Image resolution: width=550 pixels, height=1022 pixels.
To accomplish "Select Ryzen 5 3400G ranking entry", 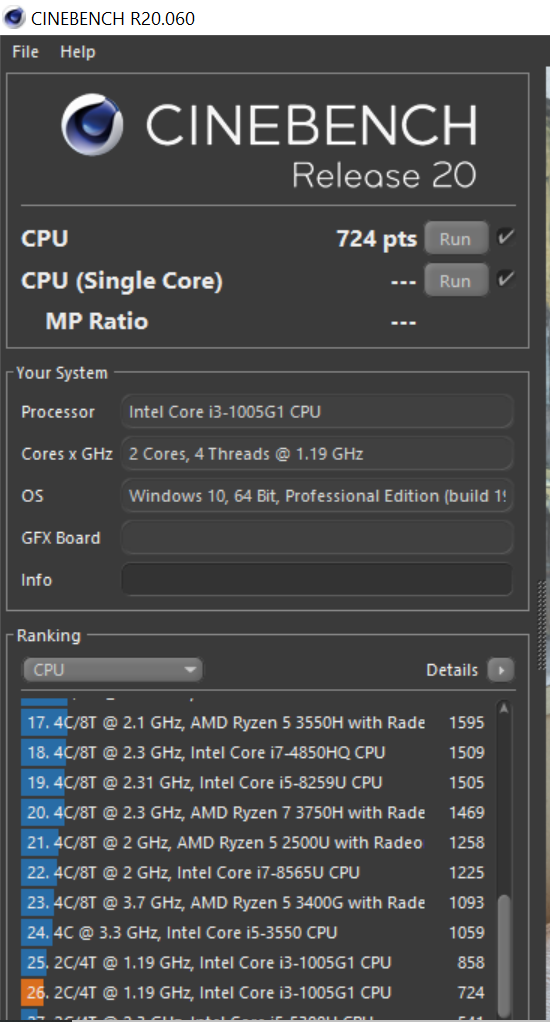I will 253,903.
